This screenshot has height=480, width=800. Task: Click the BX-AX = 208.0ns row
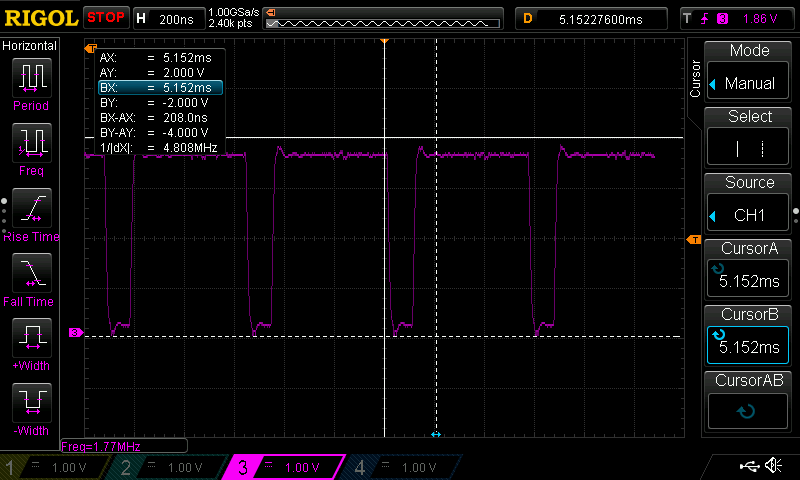pyautogui.click(x=159, y=118)
